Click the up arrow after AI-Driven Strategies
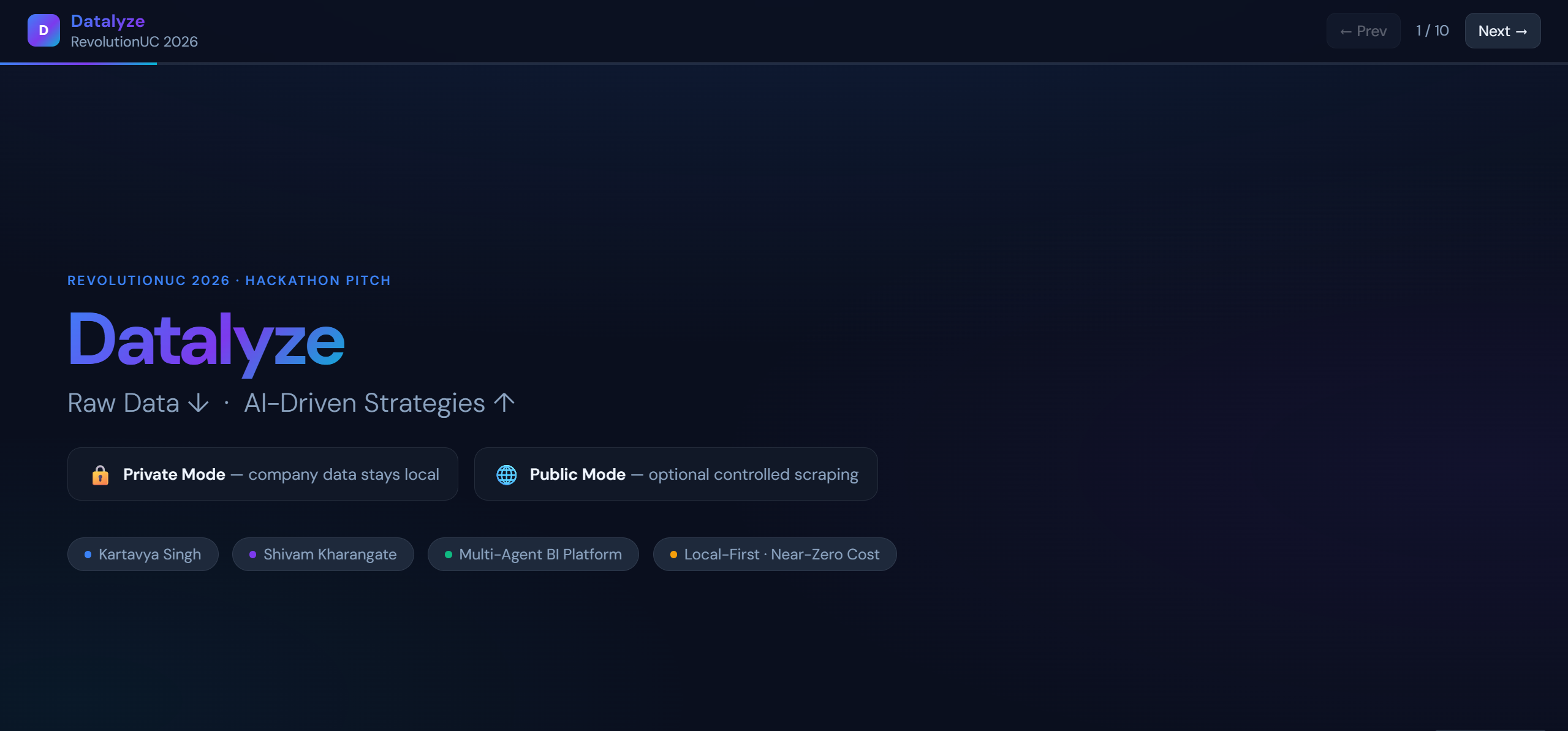The height and width of the screenshot is (731, 1568). coord(504,403)
